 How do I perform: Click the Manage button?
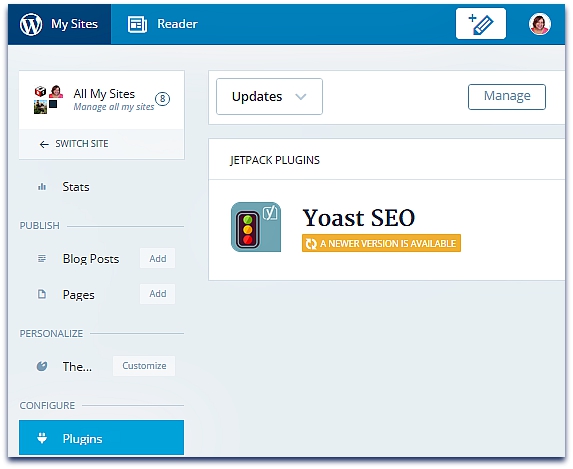[x=507, y=97]
